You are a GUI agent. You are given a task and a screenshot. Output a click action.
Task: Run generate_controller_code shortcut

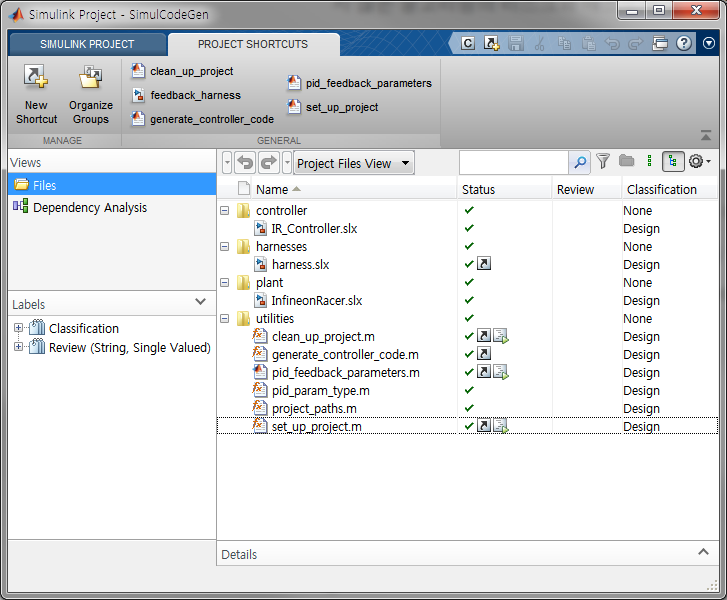coord(202,119)
